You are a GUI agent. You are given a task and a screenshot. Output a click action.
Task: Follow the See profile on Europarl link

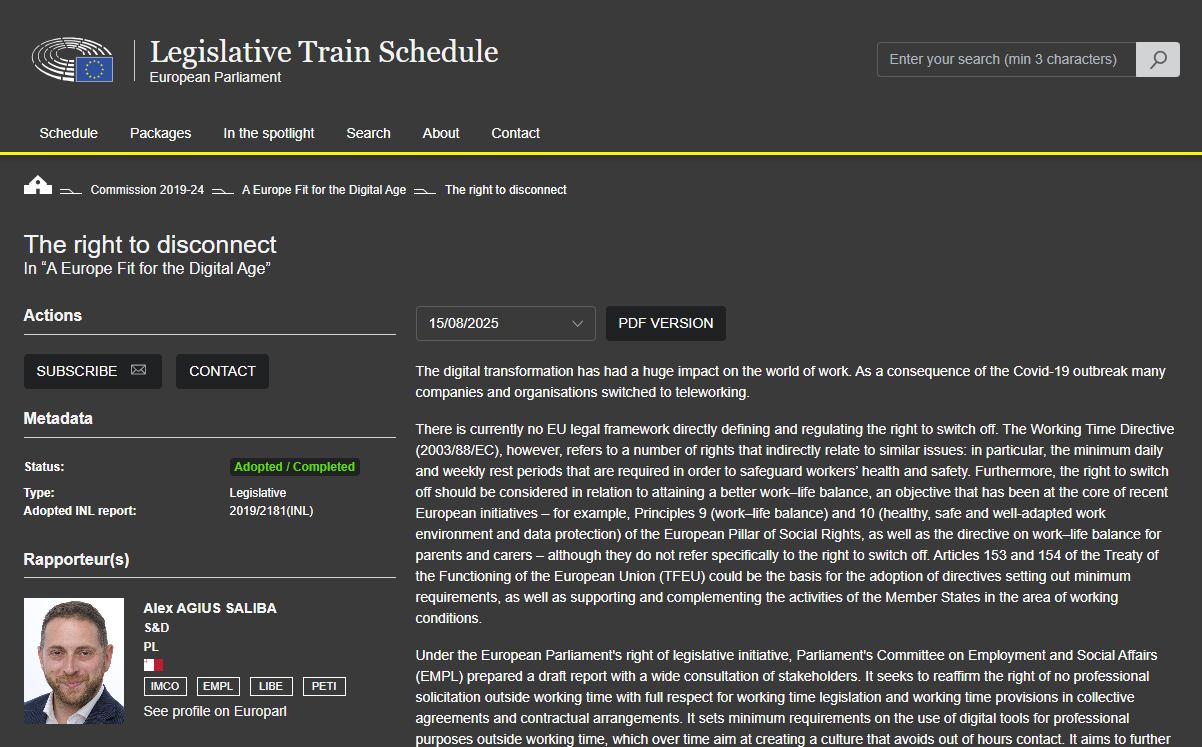pyautogui.click(x=215, y=711)
